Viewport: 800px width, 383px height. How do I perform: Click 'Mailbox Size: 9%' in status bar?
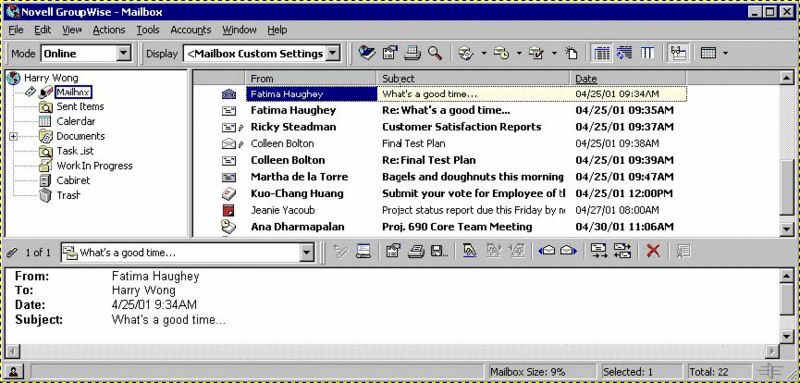pyautogui.click(x=528, y=372)
